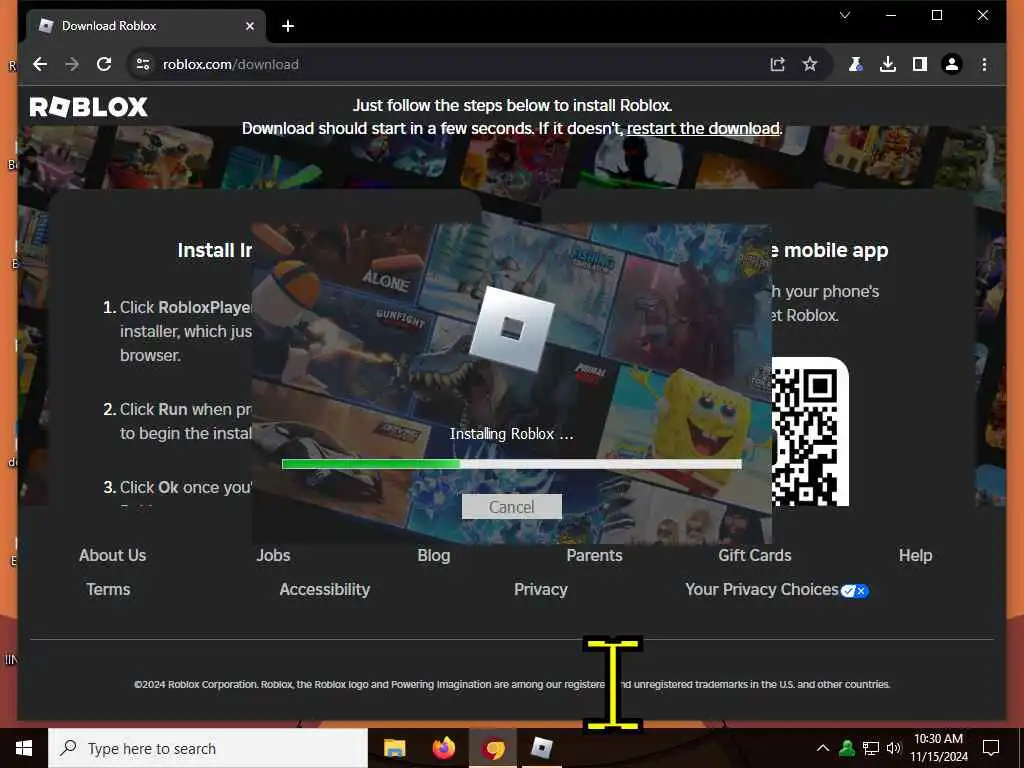Screen dimensions: 1024x768
Task: Click the Installing Roblox progress bar
Action: (x=511, y=464)
